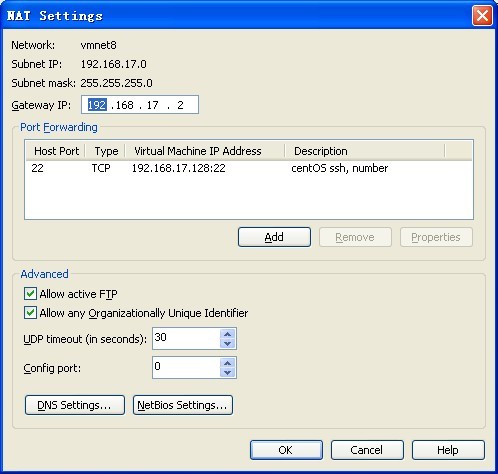Click the Type column header

106,151
